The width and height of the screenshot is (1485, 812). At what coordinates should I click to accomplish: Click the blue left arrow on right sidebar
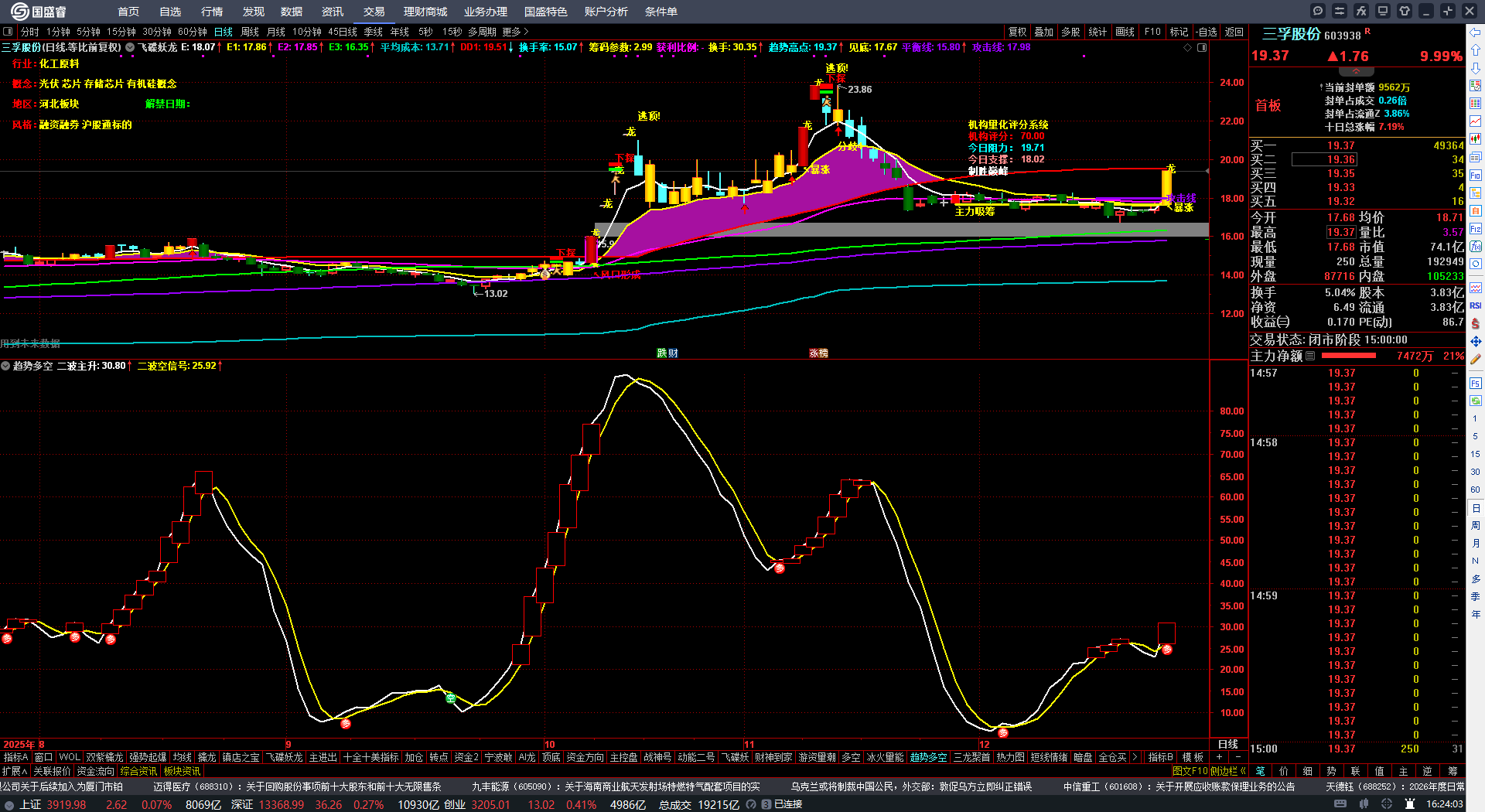pyautogui.click(x=1476, y=32)
